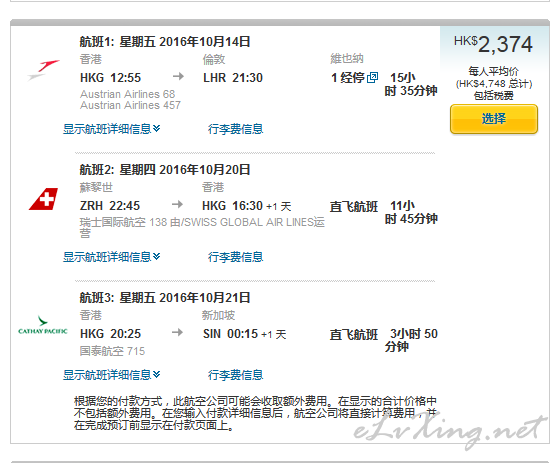Open 行李费信息 for the Austrian Airlines flight
The height and width of the screenshot is (463, 558).
[236, 129]
